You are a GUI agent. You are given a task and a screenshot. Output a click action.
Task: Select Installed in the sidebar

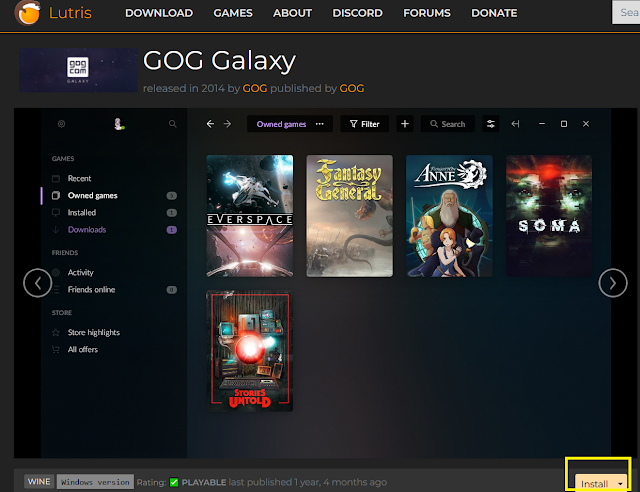(x=82, y=213)
